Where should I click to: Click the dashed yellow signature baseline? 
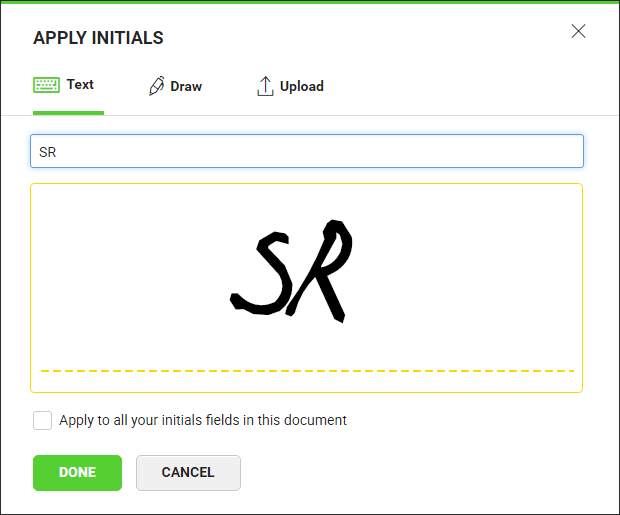[x=306, y=371]
